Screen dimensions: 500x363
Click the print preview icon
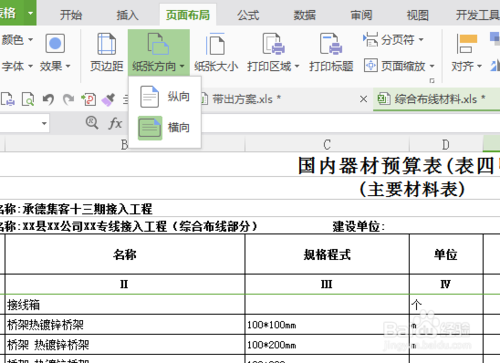[x=28, y=99]
